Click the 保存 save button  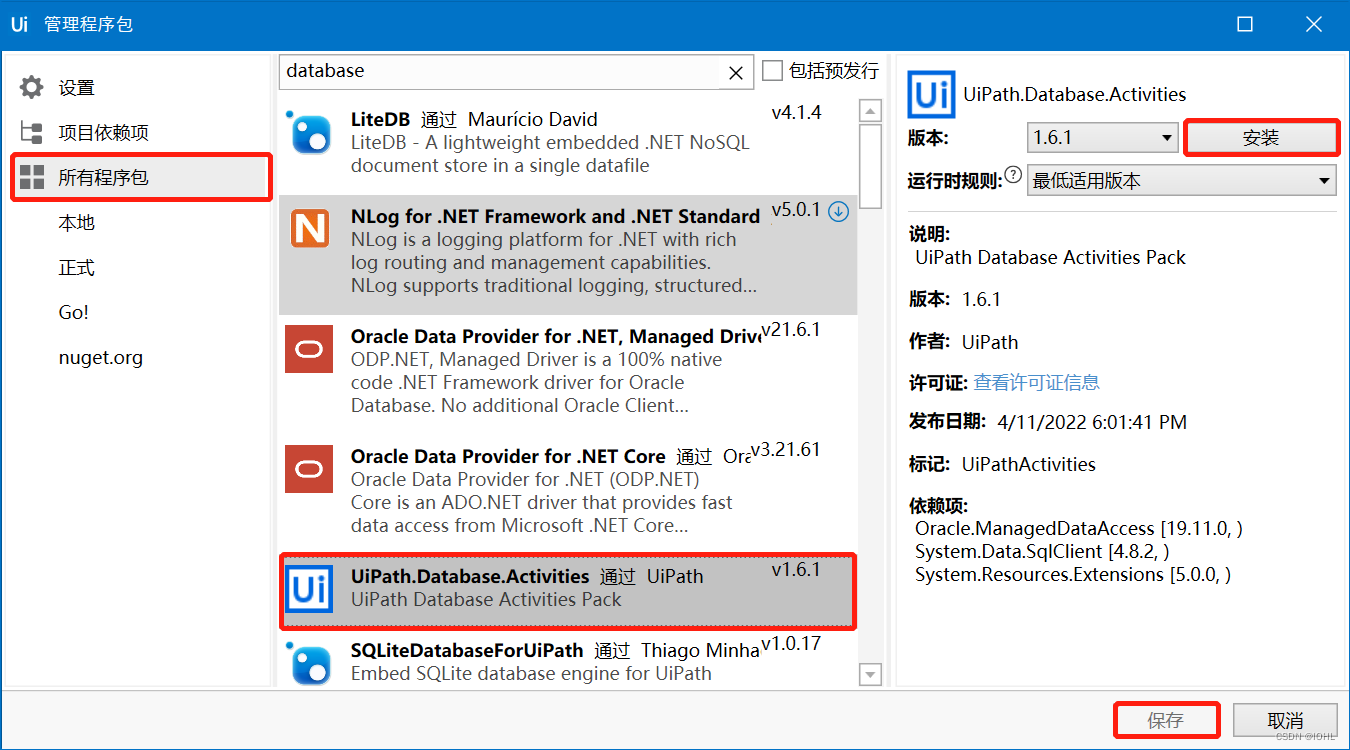tap(1166, 720)
